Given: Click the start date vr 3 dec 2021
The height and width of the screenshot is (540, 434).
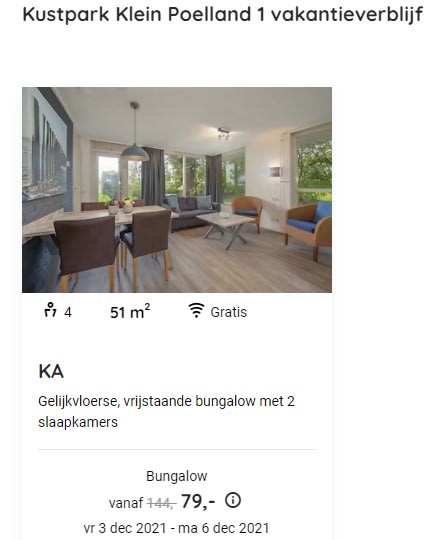Looking at the screenshot, I should [x=125, y=528].
